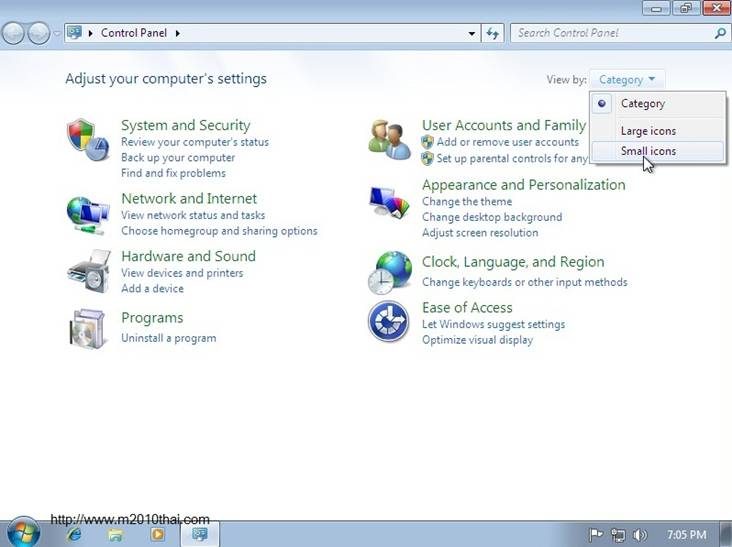The image size is (732, 547).
Task: Click the refresh arrows button
Action: click(x=493, y=33)
